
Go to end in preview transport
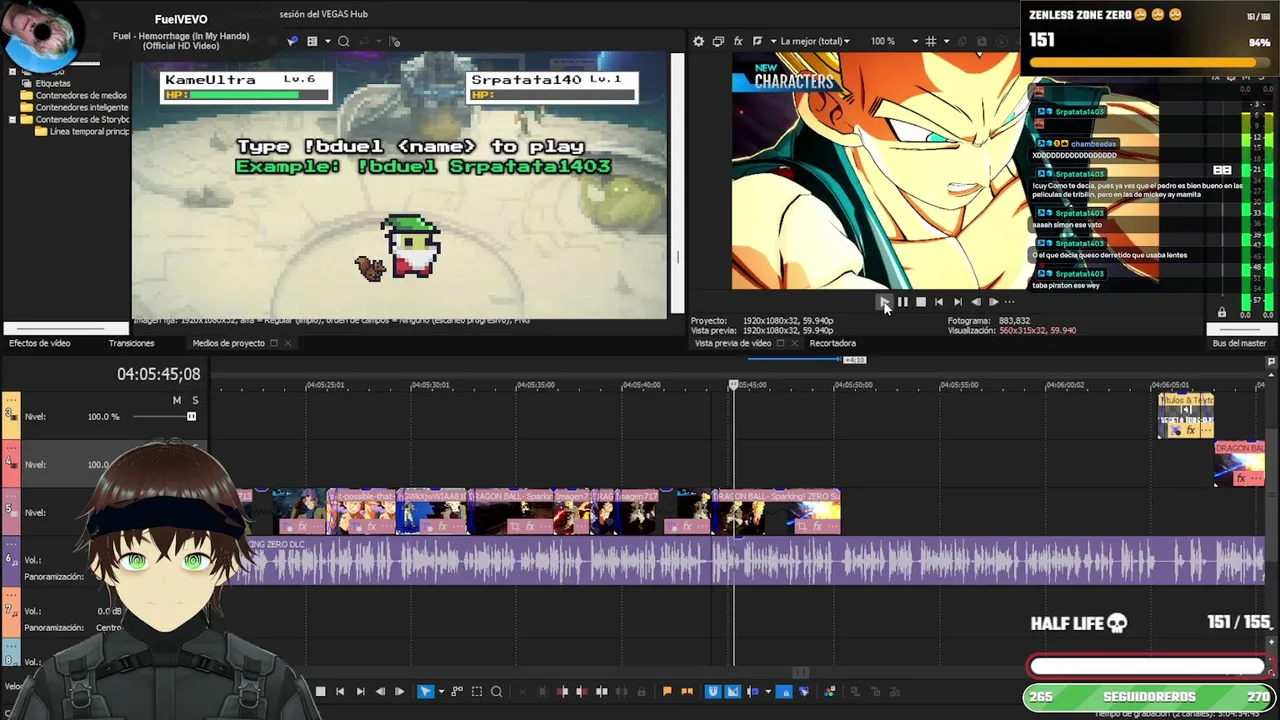957,301
